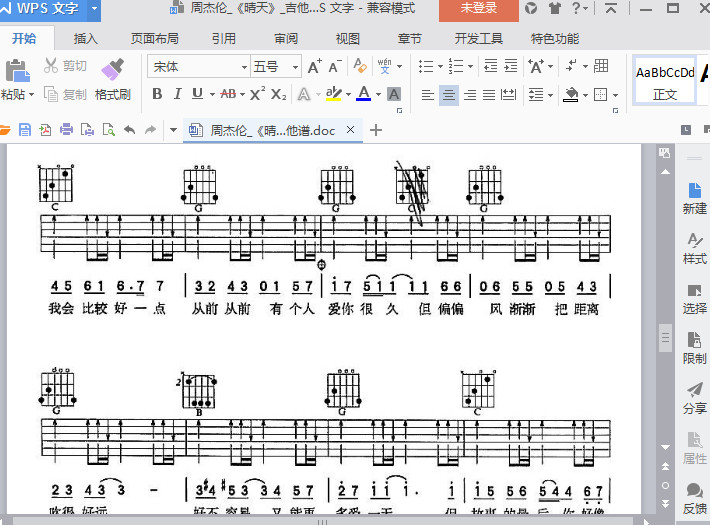Image resolution: width=710 pixels, height=525 pixels.
Task: Click the phonetic guide (wén) icon
Action: (x=384, y=66)
